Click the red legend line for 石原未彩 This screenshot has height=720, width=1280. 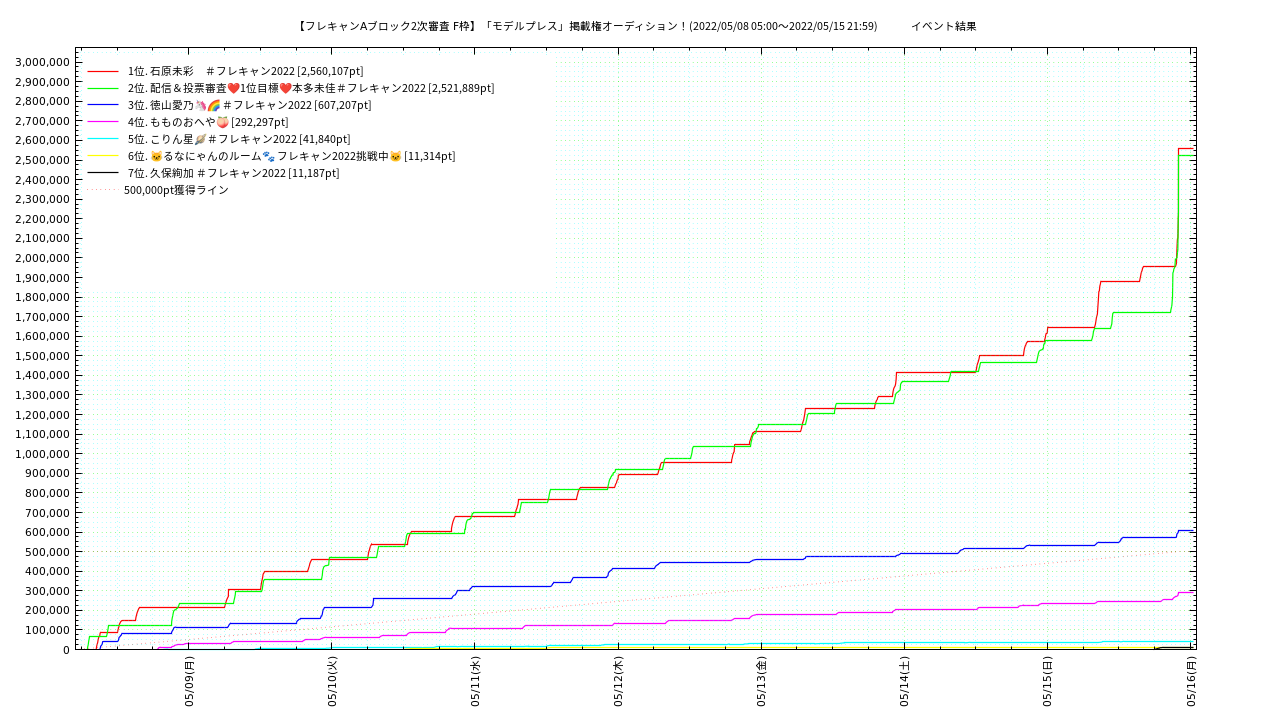pyautogui.click(x=103, y=71)
